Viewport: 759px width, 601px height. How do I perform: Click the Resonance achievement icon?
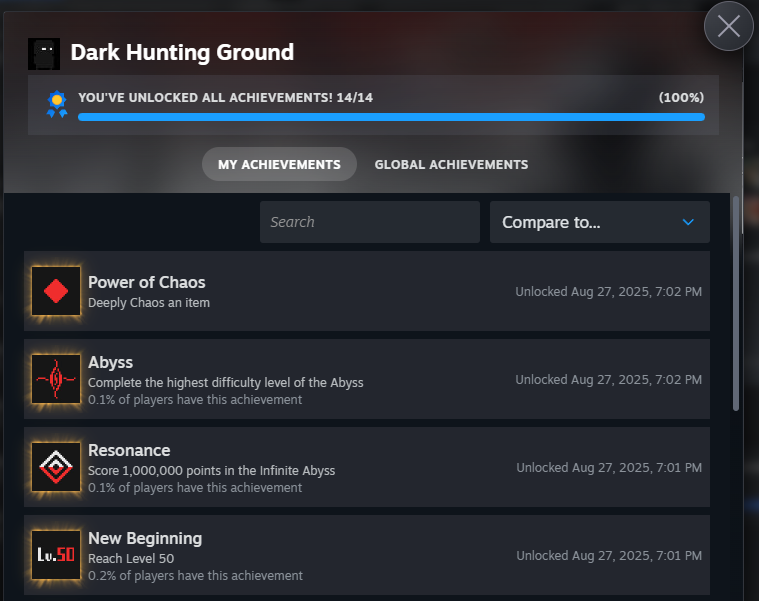[x=56, y=467]
